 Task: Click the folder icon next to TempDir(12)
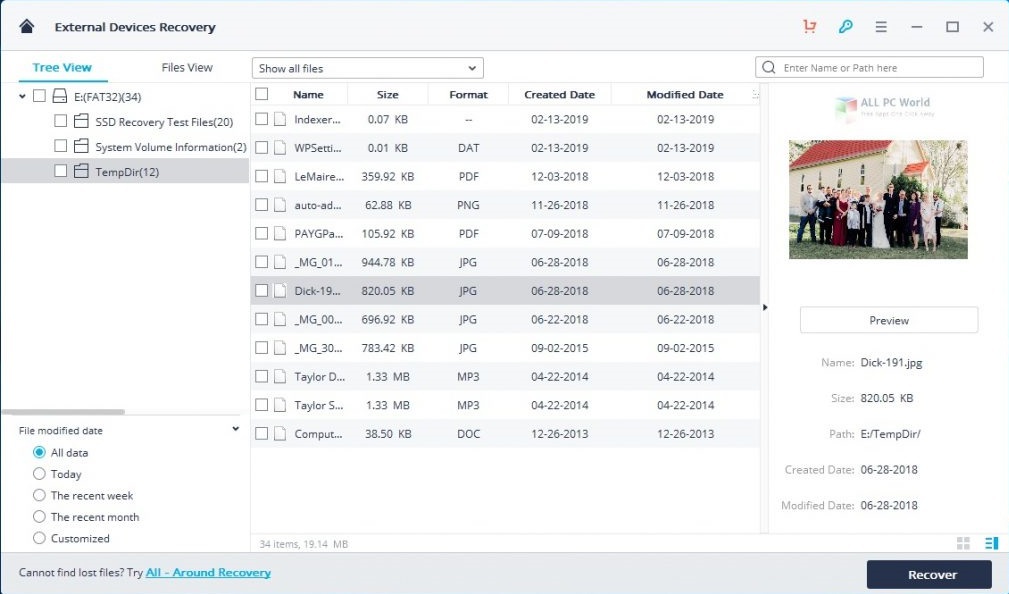(82, 170)
